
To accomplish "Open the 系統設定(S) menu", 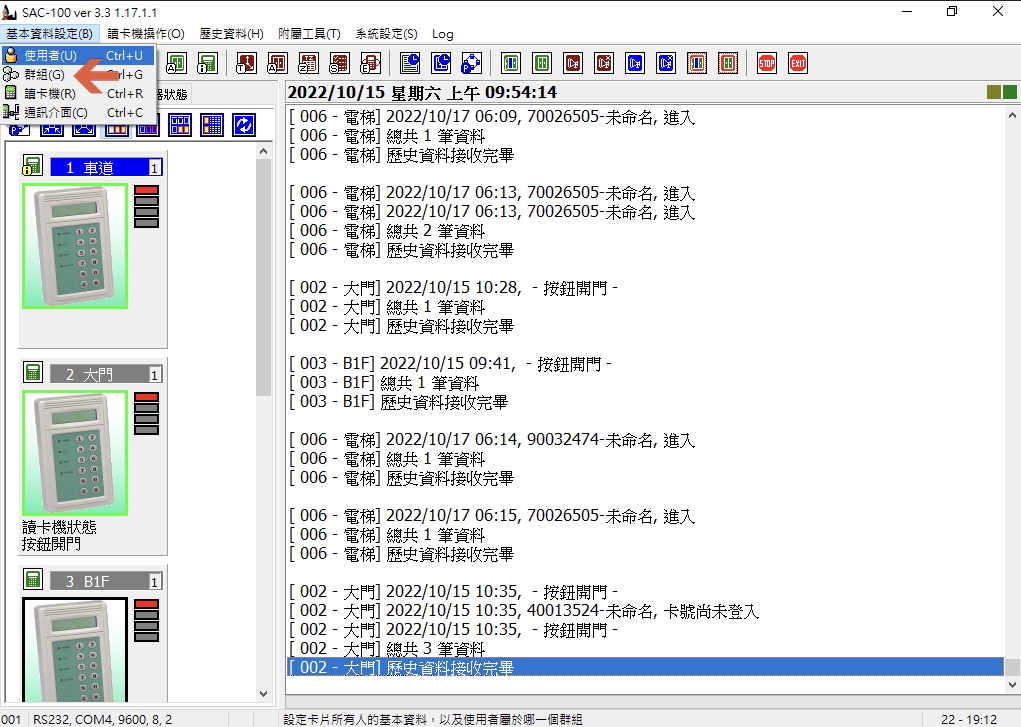I will point(386,34).
